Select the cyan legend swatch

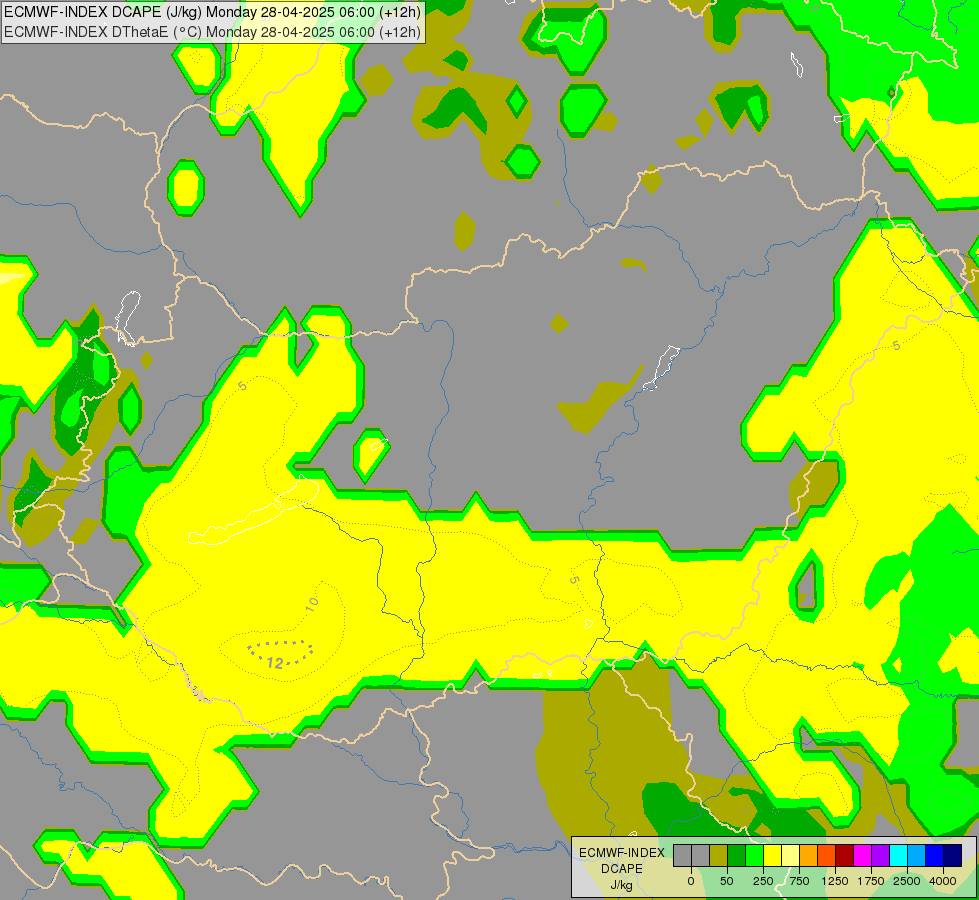coord(899,856)
